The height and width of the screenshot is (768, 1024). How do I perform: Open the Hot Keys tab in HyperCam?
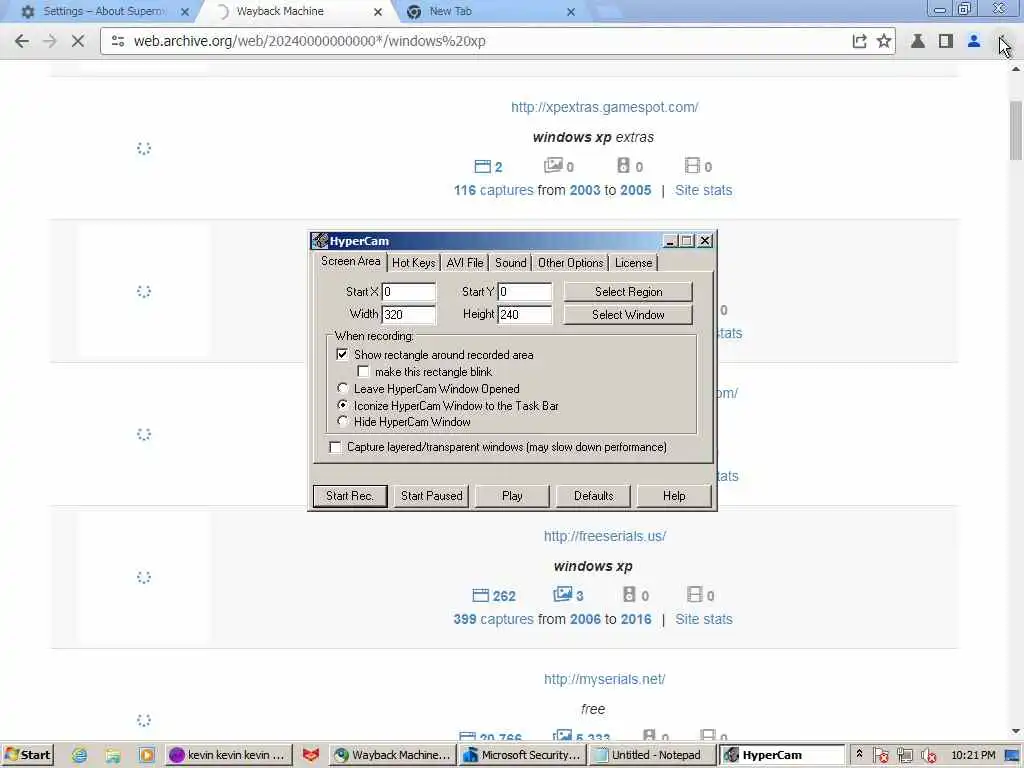[413, 263]
